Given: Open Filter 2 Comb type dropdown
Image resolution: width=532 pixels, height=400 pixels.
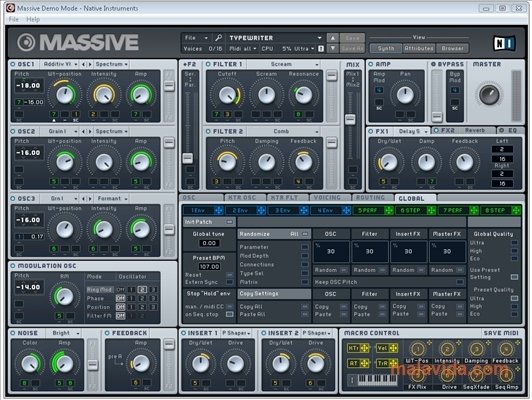Looking at the screenshot, I should click(284, 131).
